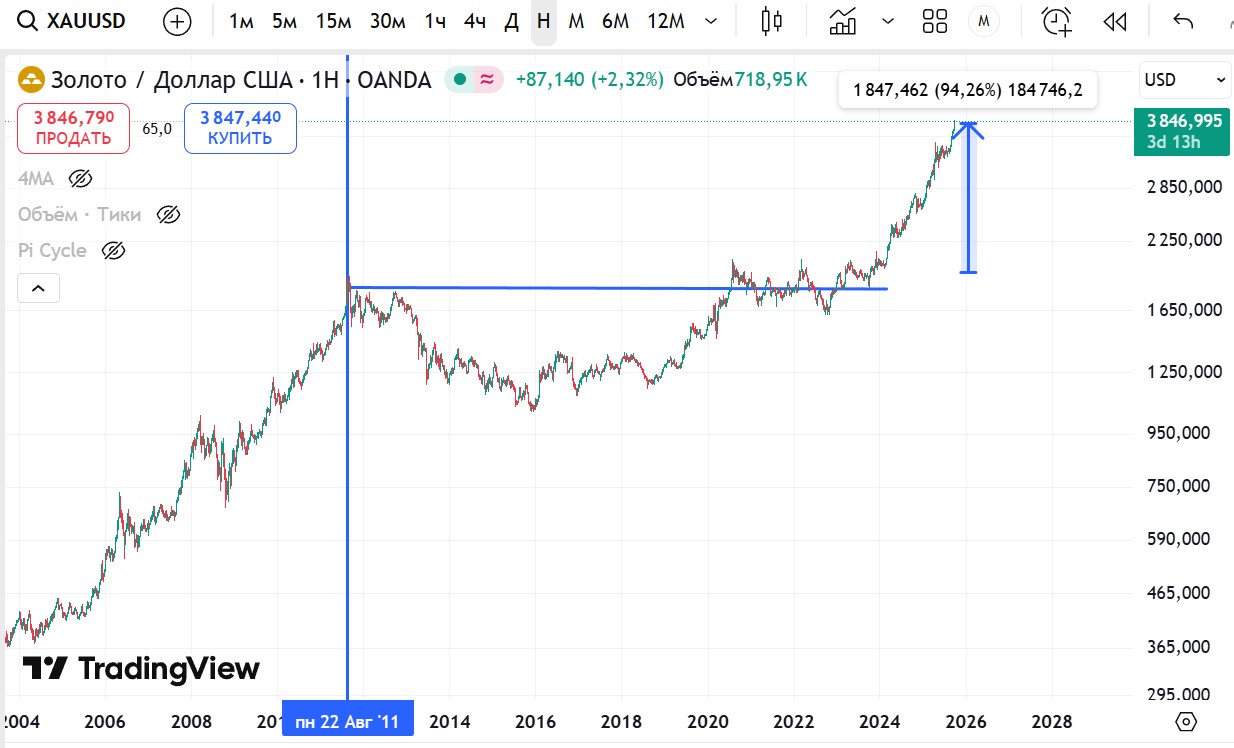Click the XAUUSD symbol search magnifier
This screenshot has height=748, width=1234.
click(x=29, y=21)
